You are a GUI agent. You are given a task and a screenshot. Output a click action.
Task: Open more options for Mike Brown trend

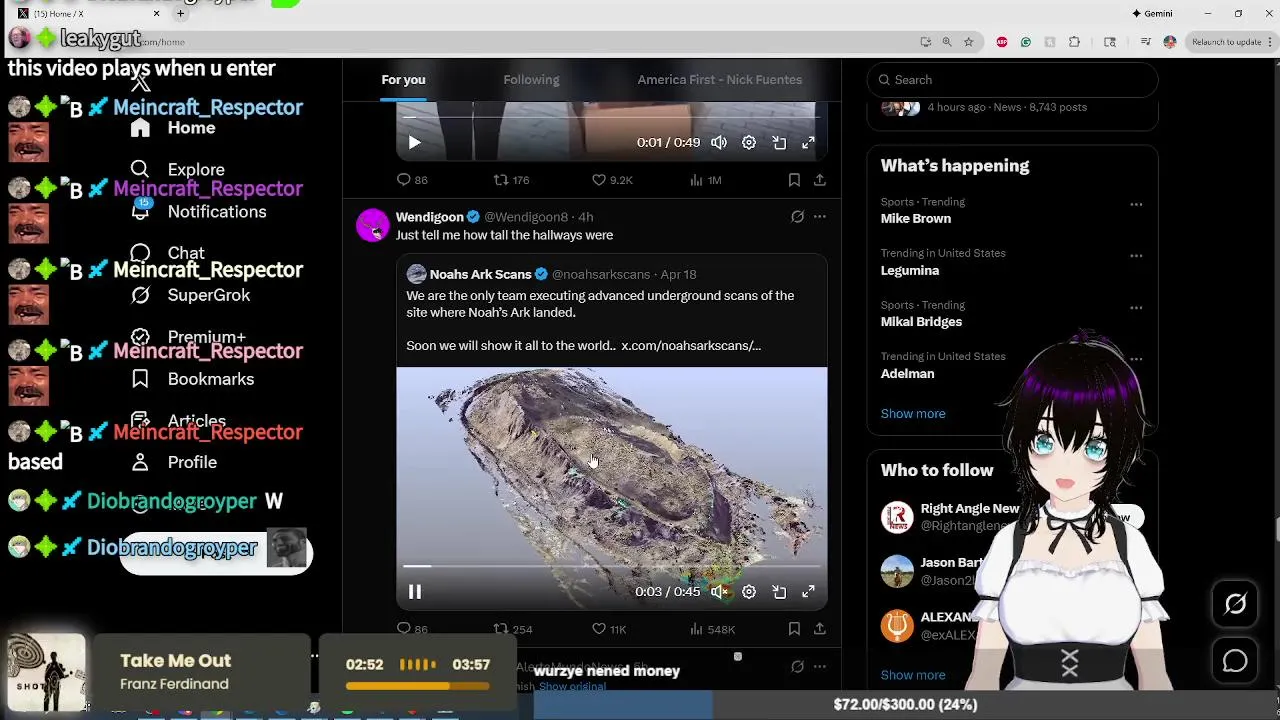[x=1136, y=205]
